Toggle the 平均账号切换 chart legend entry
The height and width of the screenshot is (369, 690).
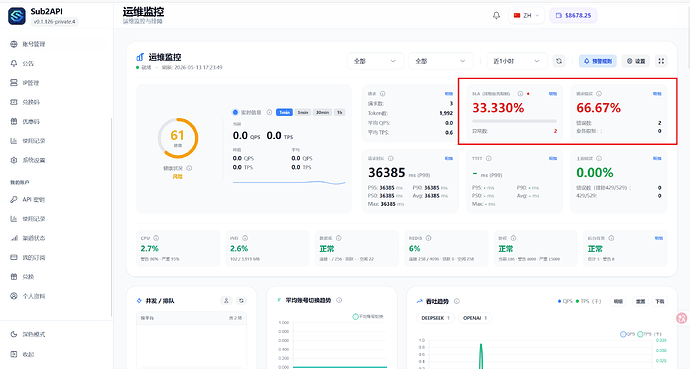(x=368, y=317)
